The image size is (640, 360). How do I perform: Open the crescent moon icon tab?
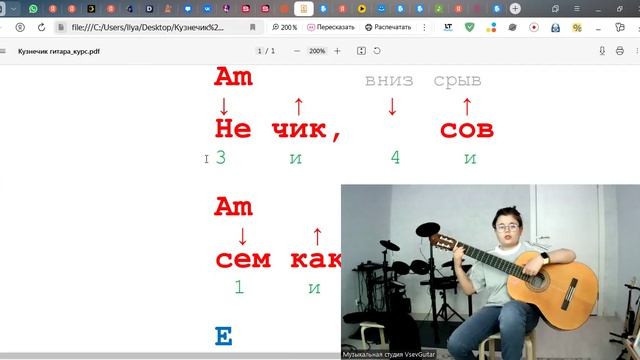coord(91,9)
